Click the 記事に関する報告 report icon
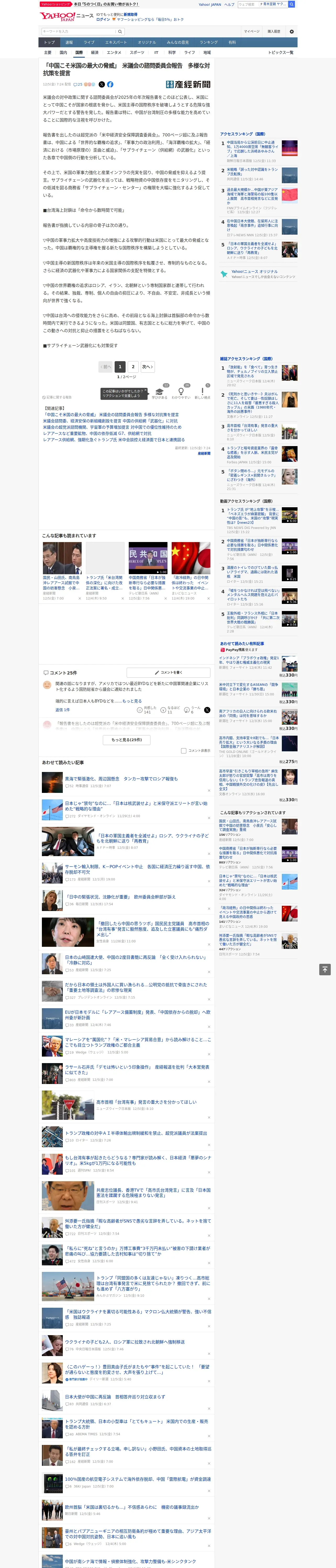Screen dimensions: 336x1568 57,397
